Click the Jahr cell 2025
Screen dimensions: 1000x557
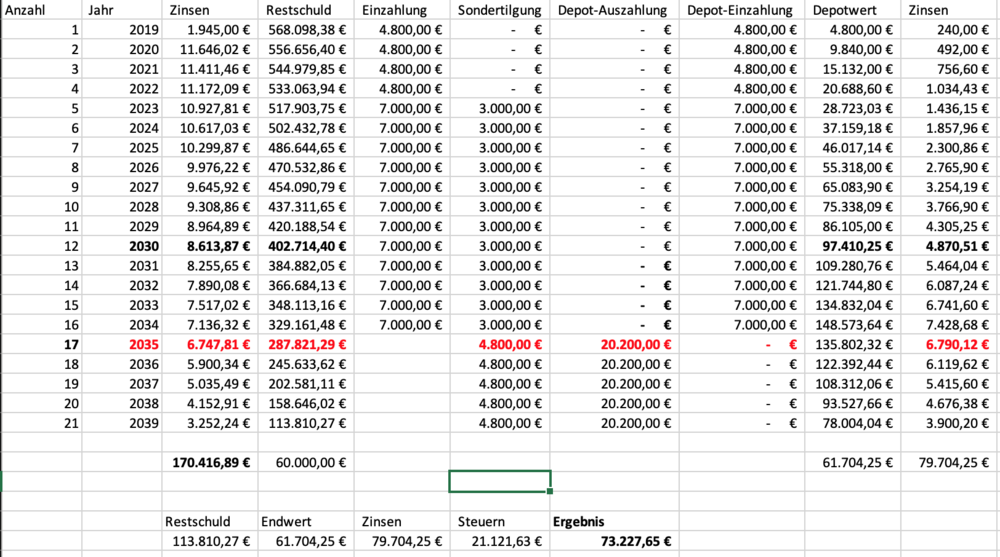pyautogui.click(x=122, y=149)
